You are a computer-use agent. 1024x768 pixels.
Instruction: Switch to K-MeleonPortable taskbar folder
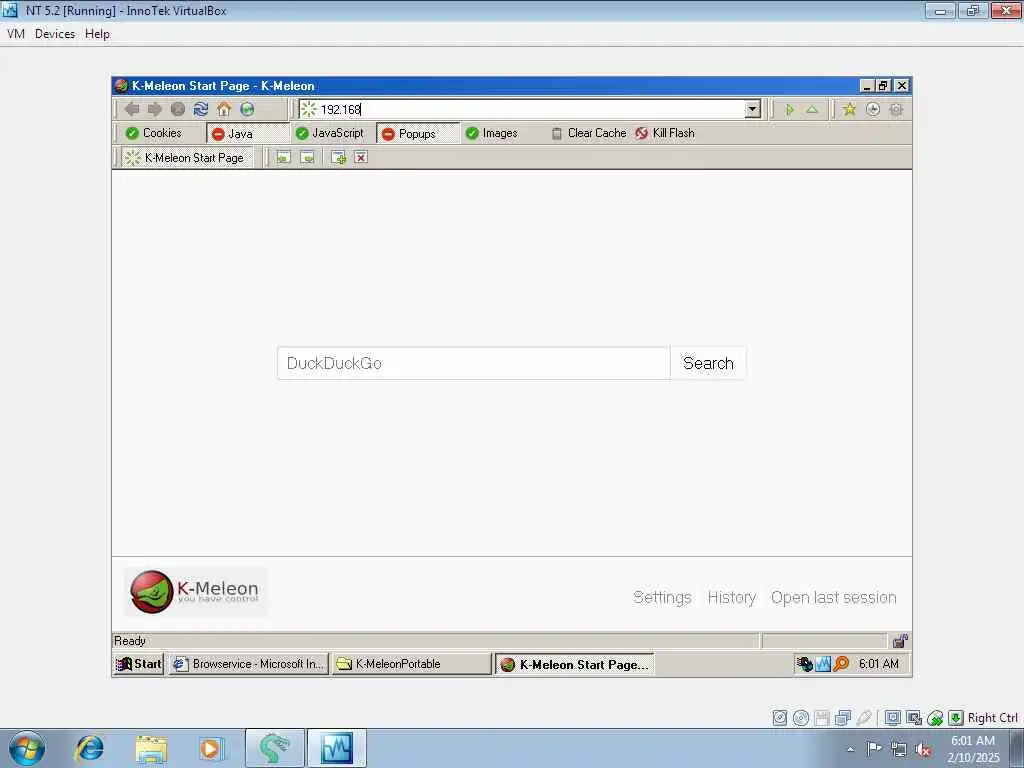coord(411,664)
